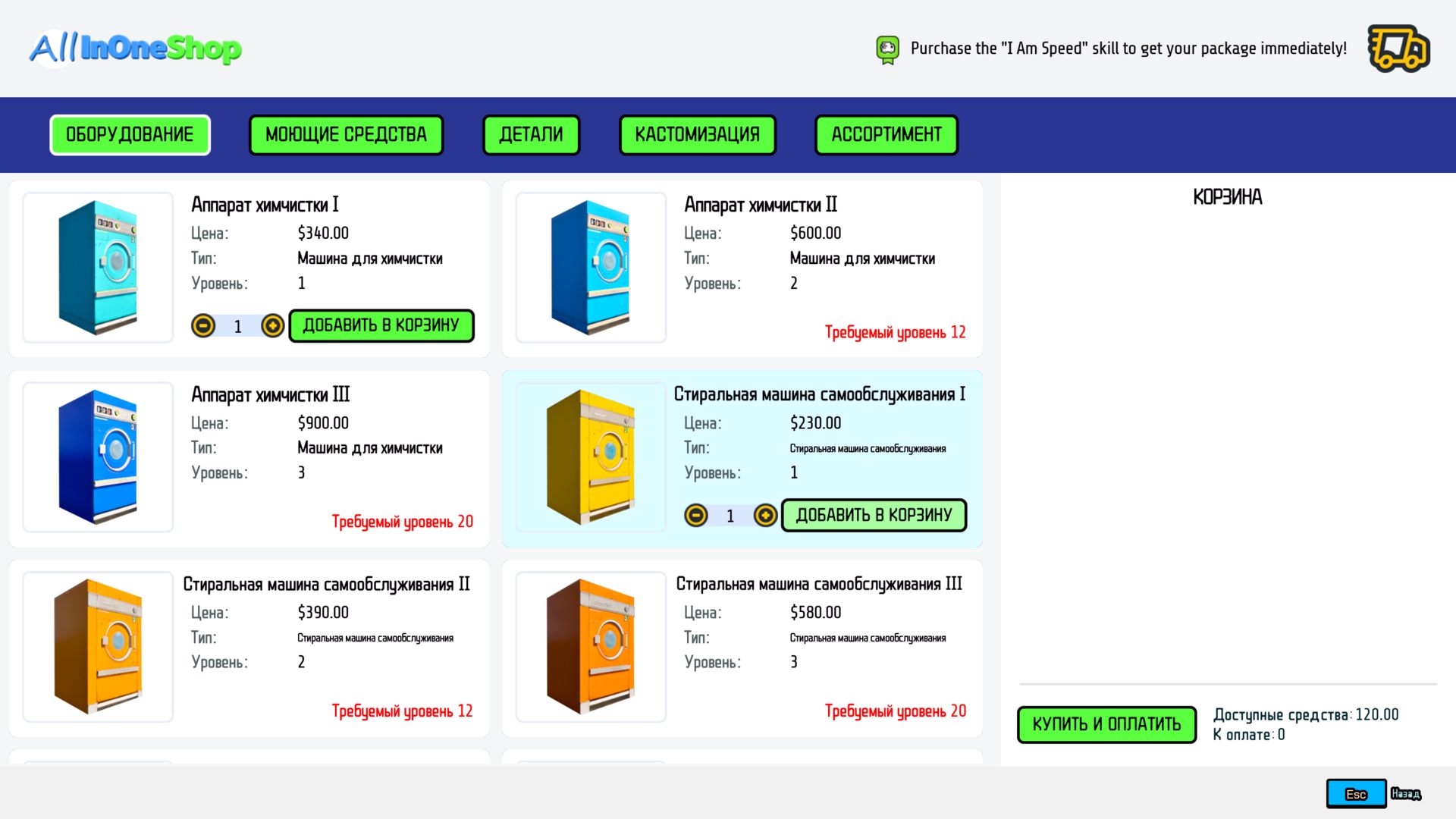Viewport: 1456px width, 819px height.
Task: Select the Ассортимент tab
Action: 886,135
